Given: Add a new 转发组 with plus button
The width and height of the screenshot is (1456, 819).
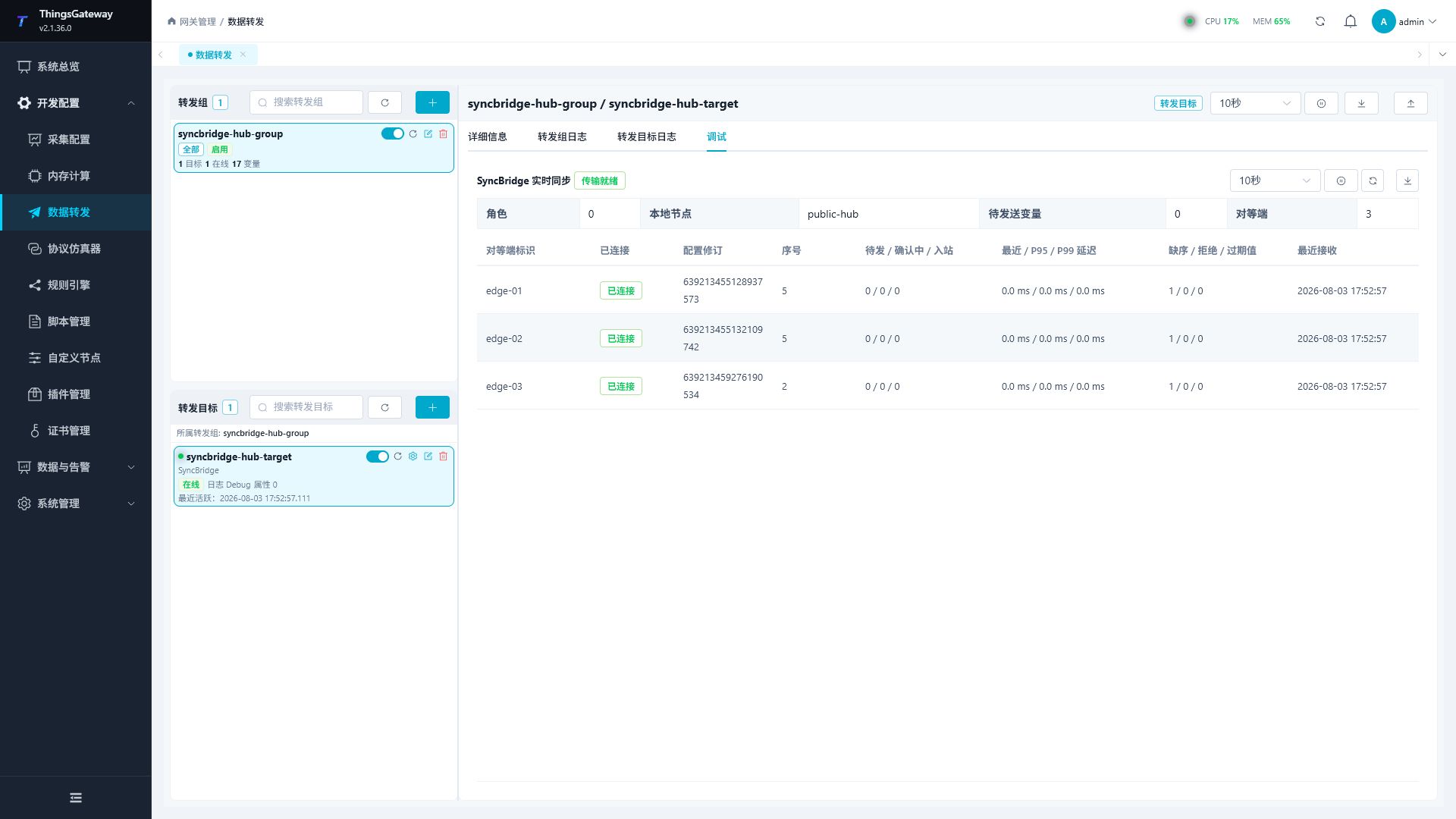Looking at the screenshot, I should (432, 102).
